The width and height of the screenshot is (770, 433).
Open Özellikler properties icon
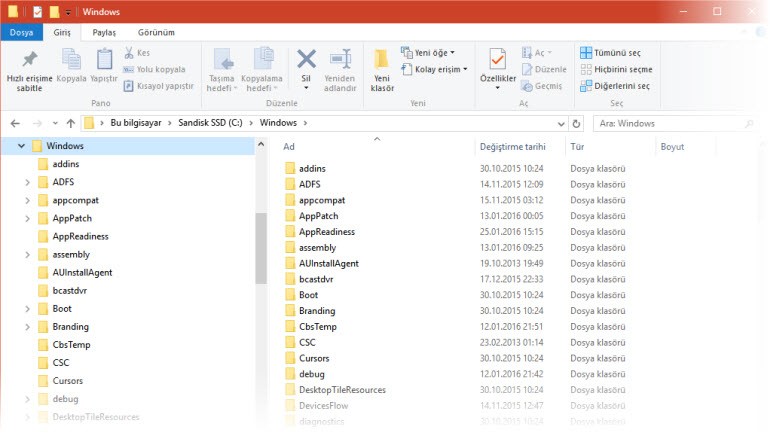(497, 60)
